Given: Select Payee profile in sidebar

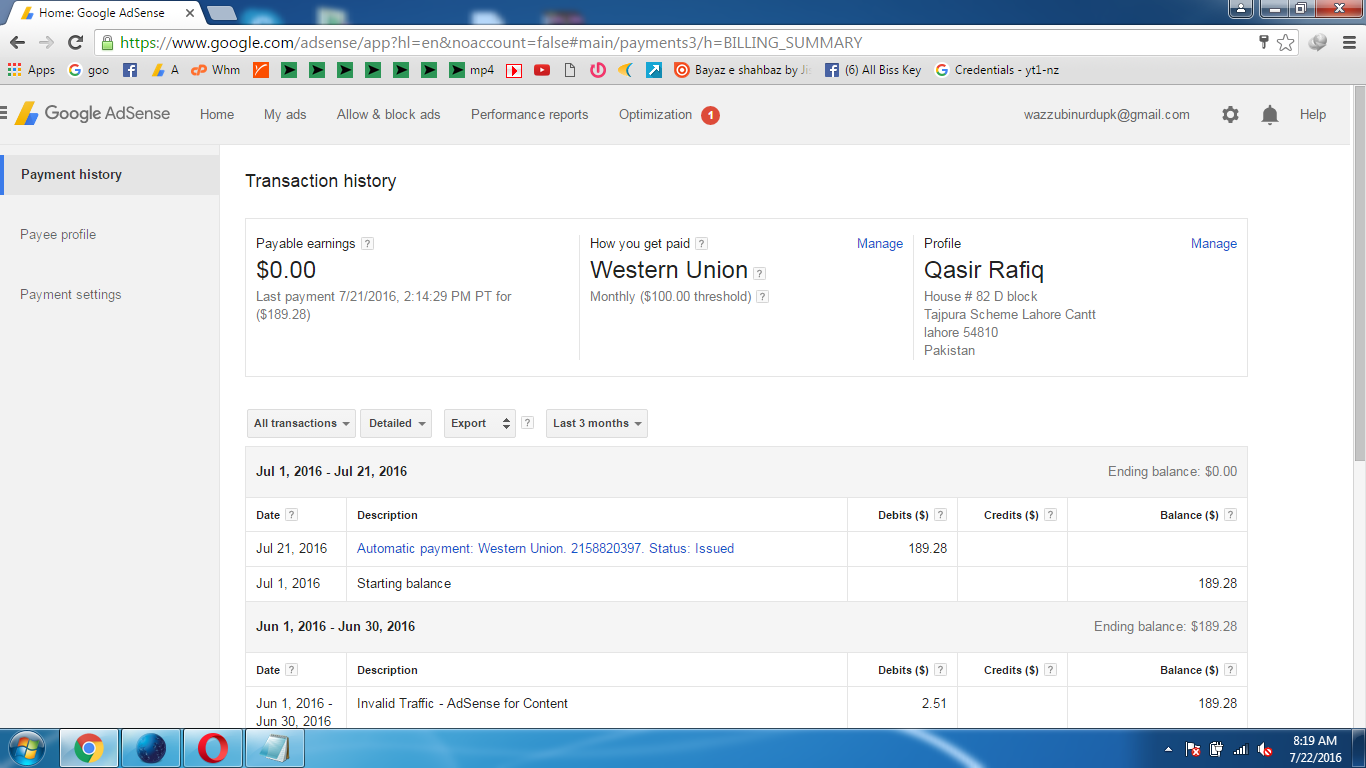Looking at the screenshot, I should (x=58, y=235).
